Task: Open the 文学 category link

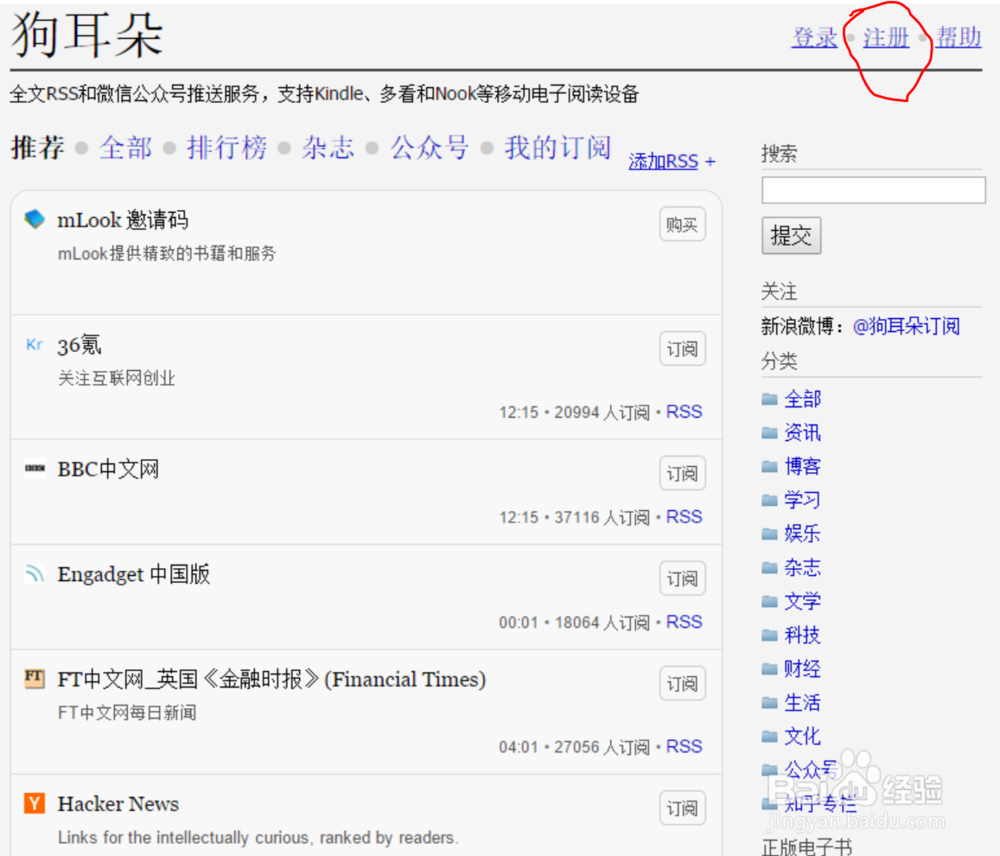Action: pyautogui.click(x=802, y=601)
